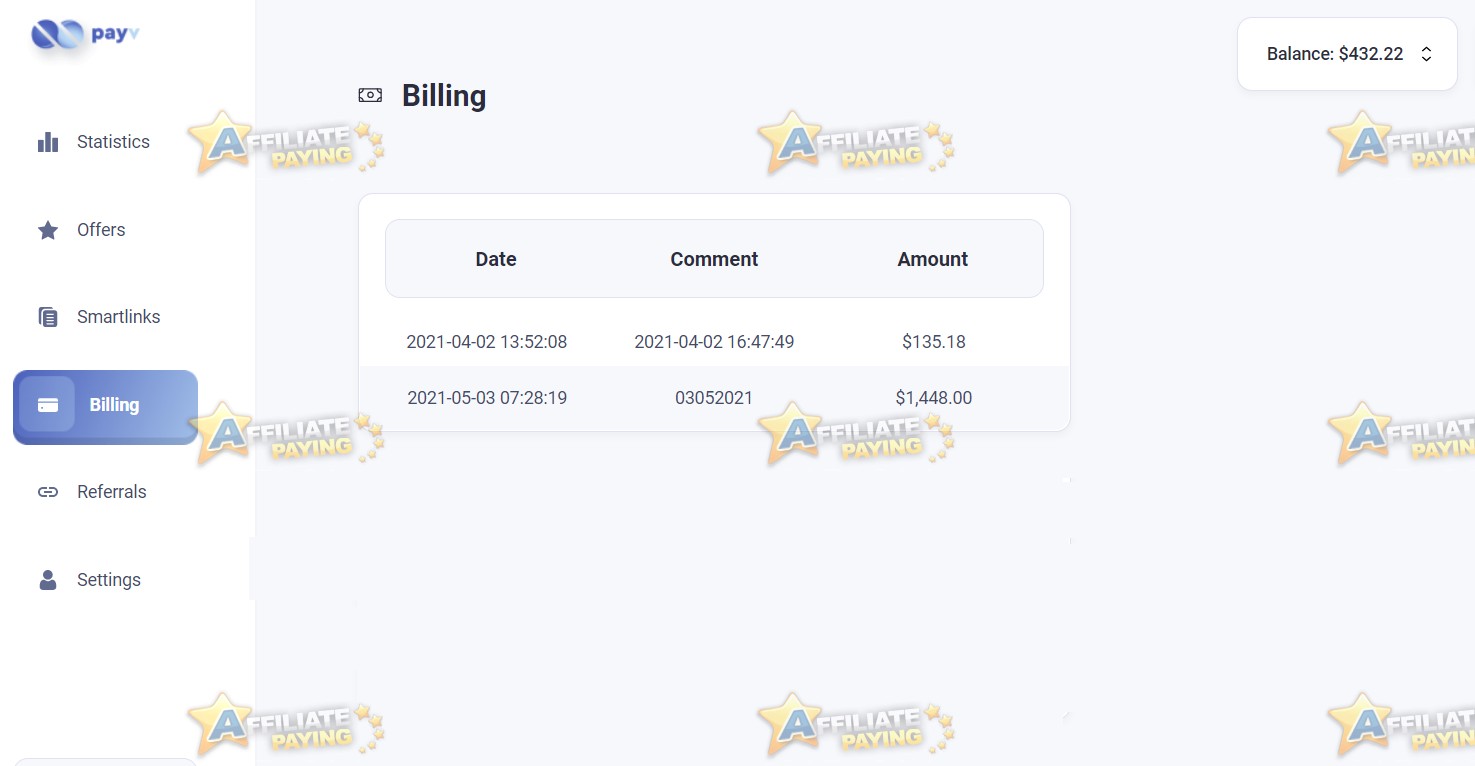Click the Amount column header

(x=933, y=259)
